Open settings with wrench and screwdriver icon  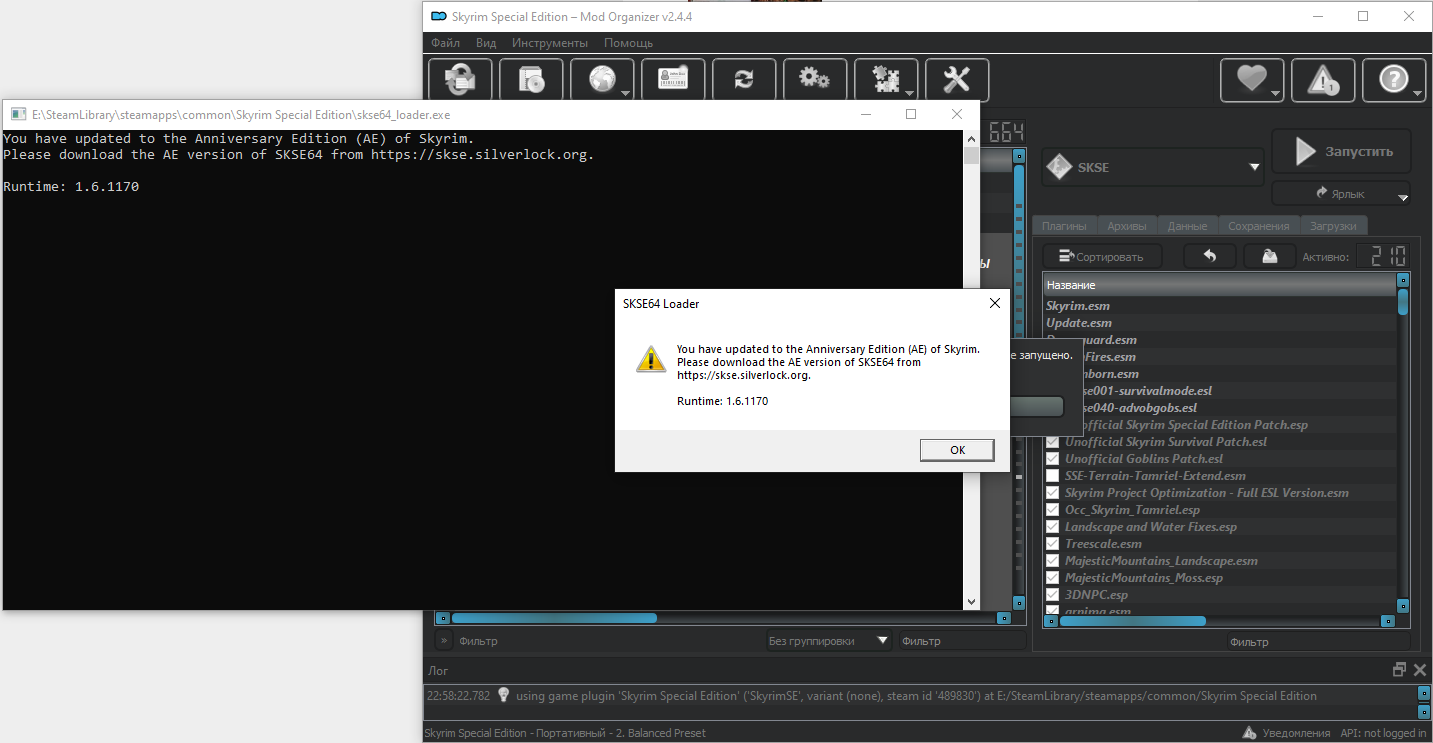[x=957, y=80]
